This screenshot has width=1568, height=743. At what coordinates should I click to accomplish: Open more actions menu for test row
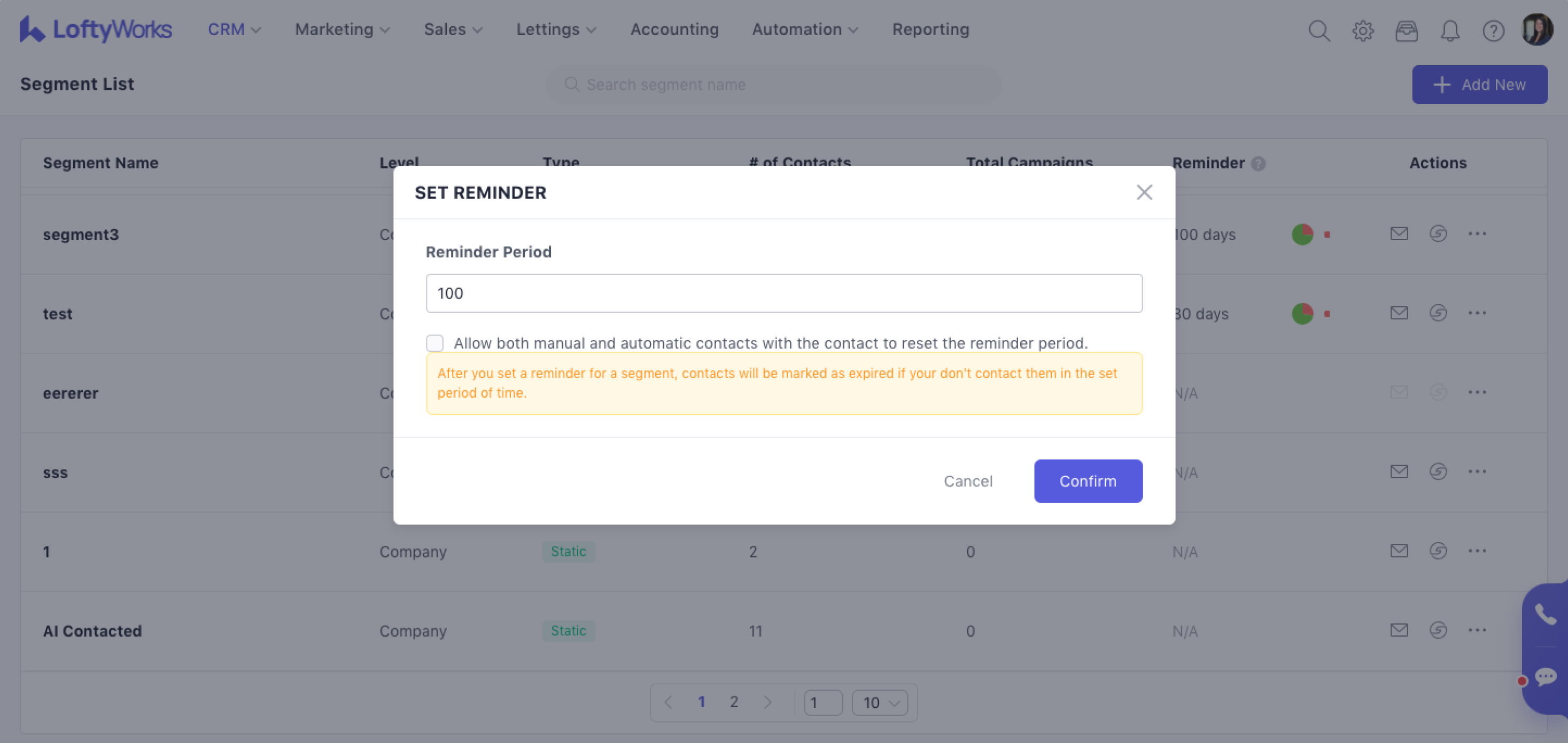(x=1477, y=313)
